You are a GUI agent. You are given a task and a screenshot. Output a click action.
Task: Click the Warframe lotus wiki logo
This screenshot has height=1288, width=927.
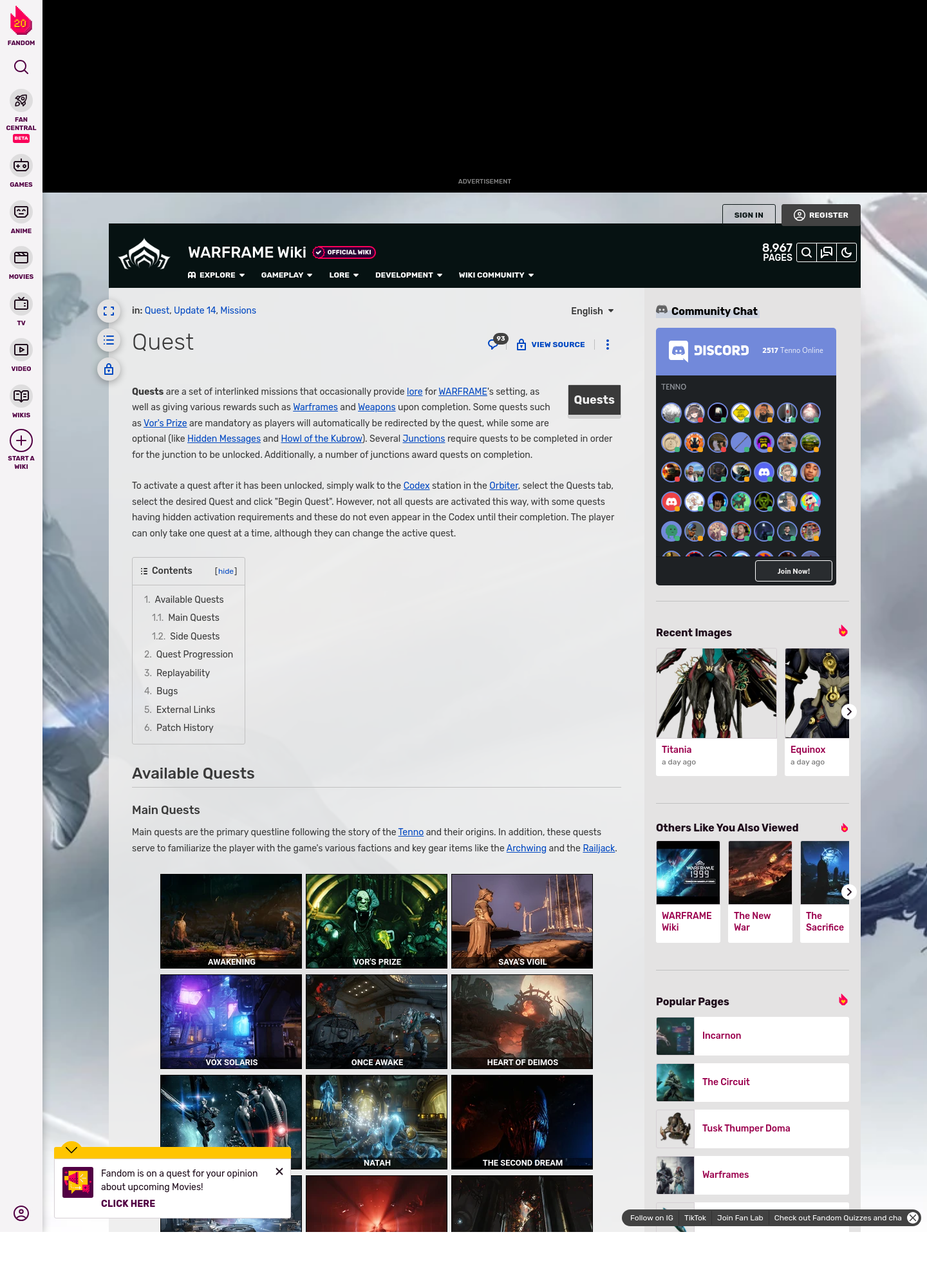pyautogui.click(x=144, y=255)
